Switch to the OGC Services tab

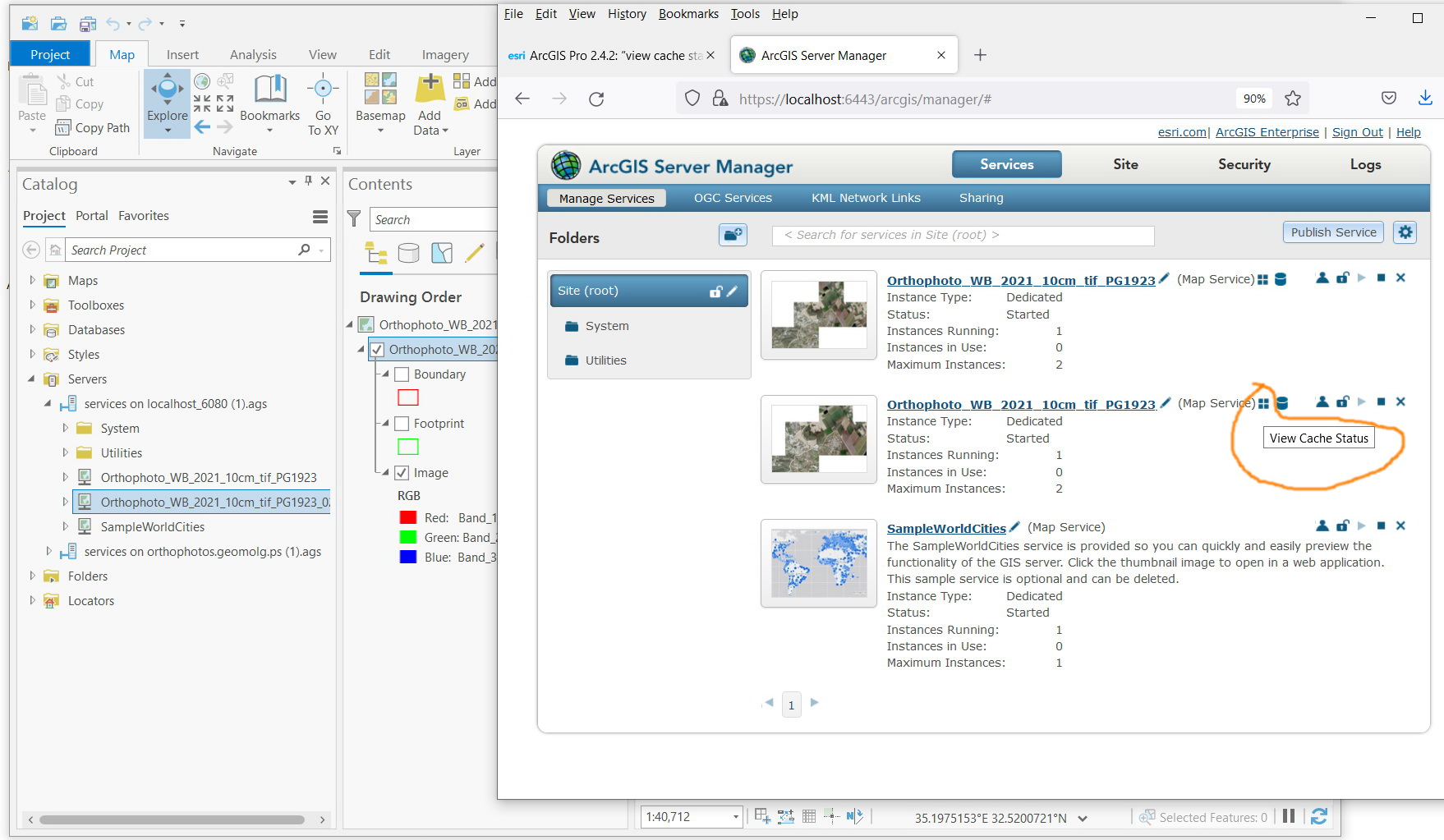[732, 197]
